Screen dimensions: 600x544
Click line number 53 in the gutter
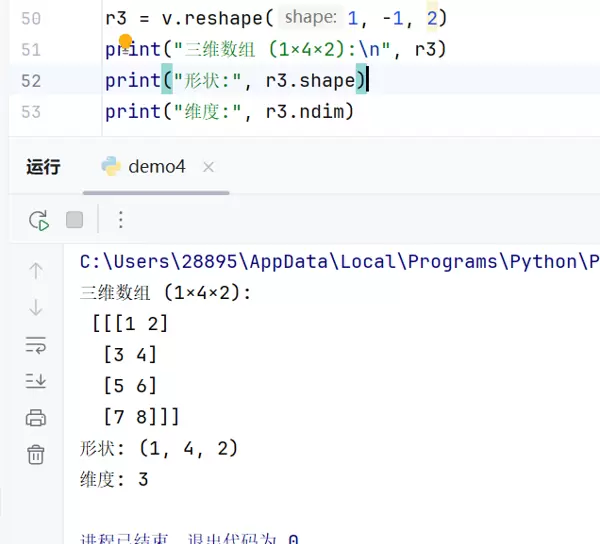coord(31,112)
